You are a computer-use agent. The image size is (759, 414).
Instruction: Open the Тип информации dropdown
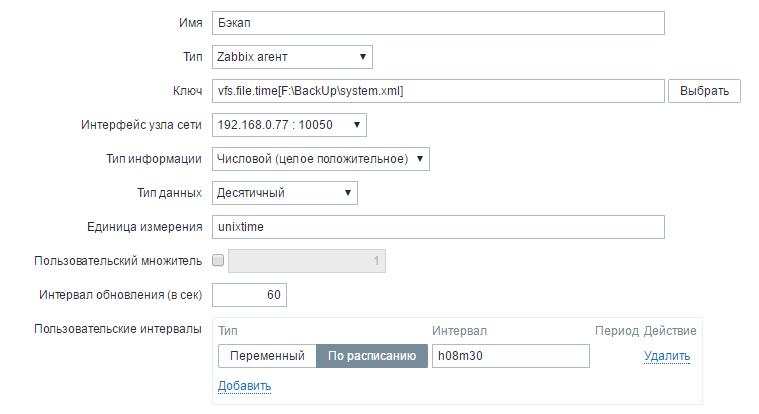coord(320,158)
